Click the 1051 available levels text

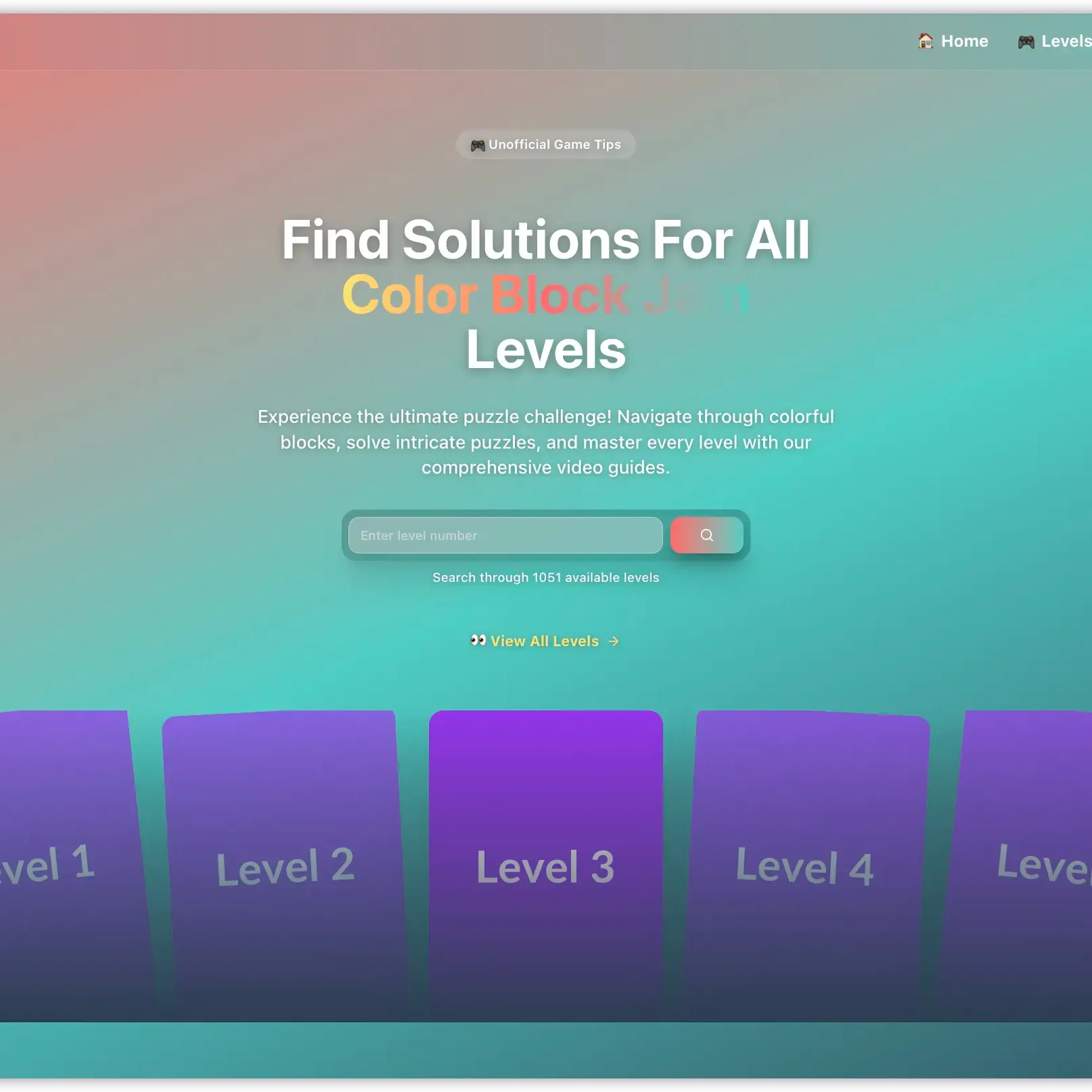point(545,578)
